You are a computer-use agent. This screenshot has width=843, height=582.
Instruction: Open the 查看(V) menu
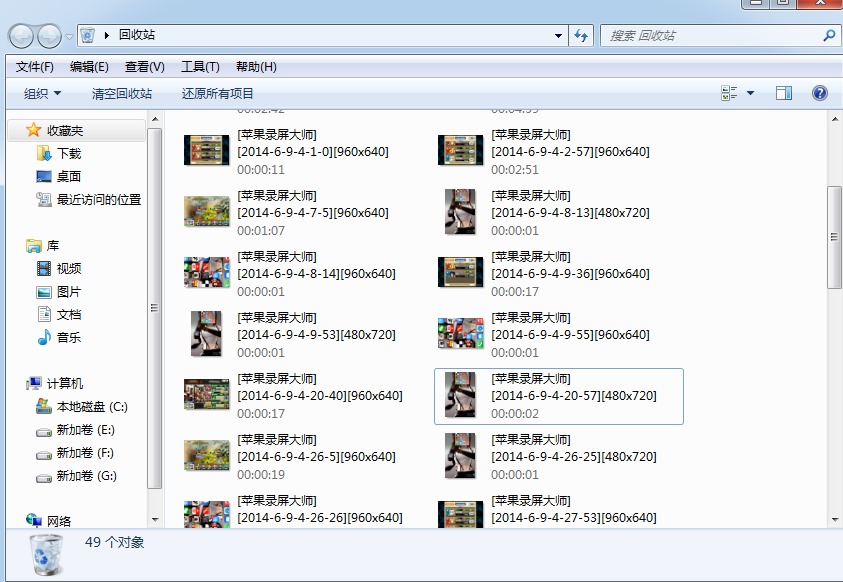(145, 67)
